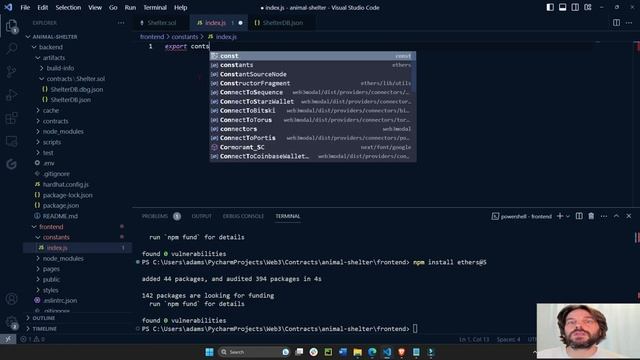The width and height of the screenshot is (640, 360).
Task: Open Remote Explorer icon in activity bar
Action: pyautogui.click(x=11, y=141)
